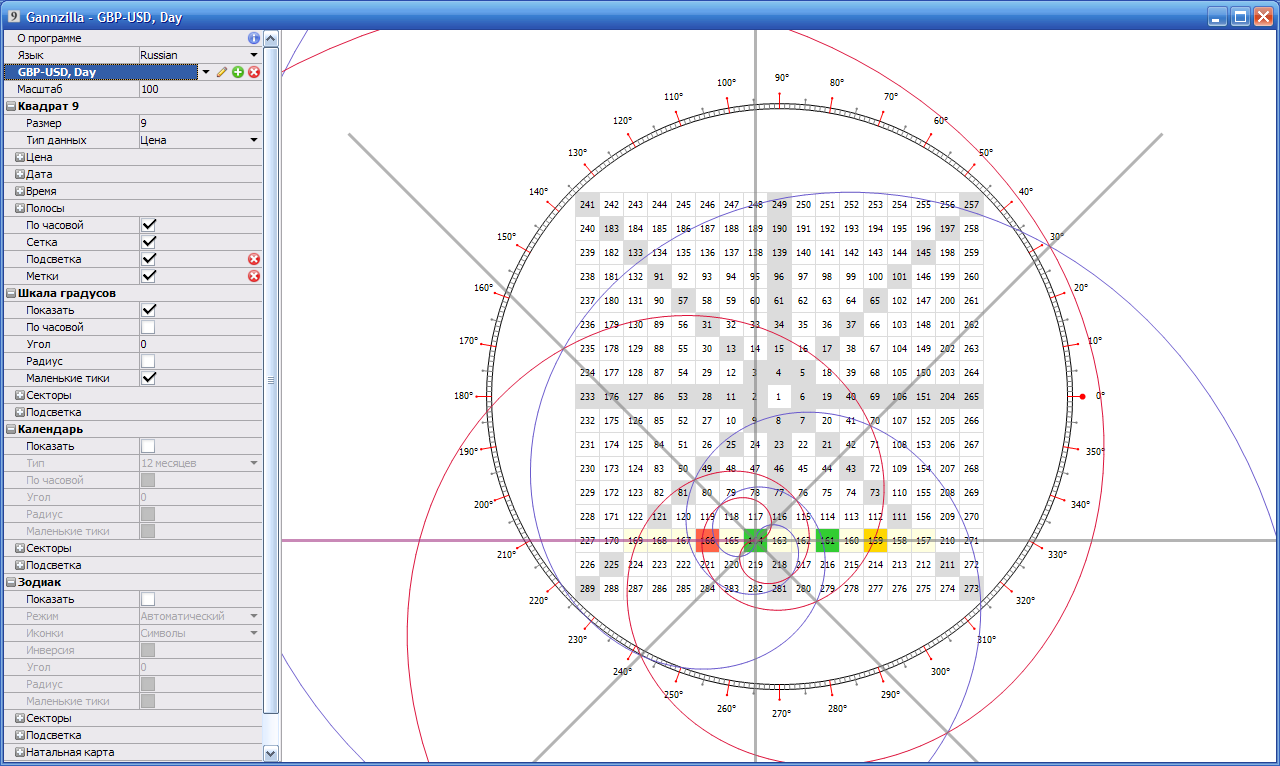Toggle Маленькие тики under Шкала градусов

click(149, 378)
